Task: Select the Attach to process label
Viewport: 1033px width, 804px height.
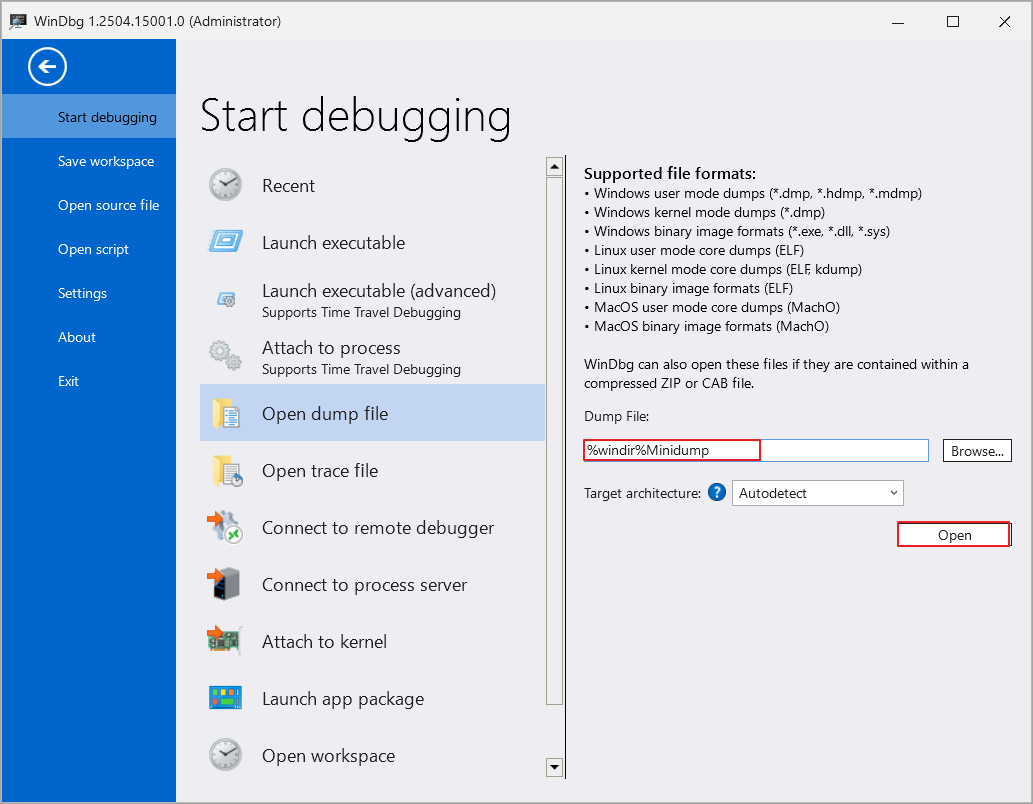Action: (x=331, y=348)
